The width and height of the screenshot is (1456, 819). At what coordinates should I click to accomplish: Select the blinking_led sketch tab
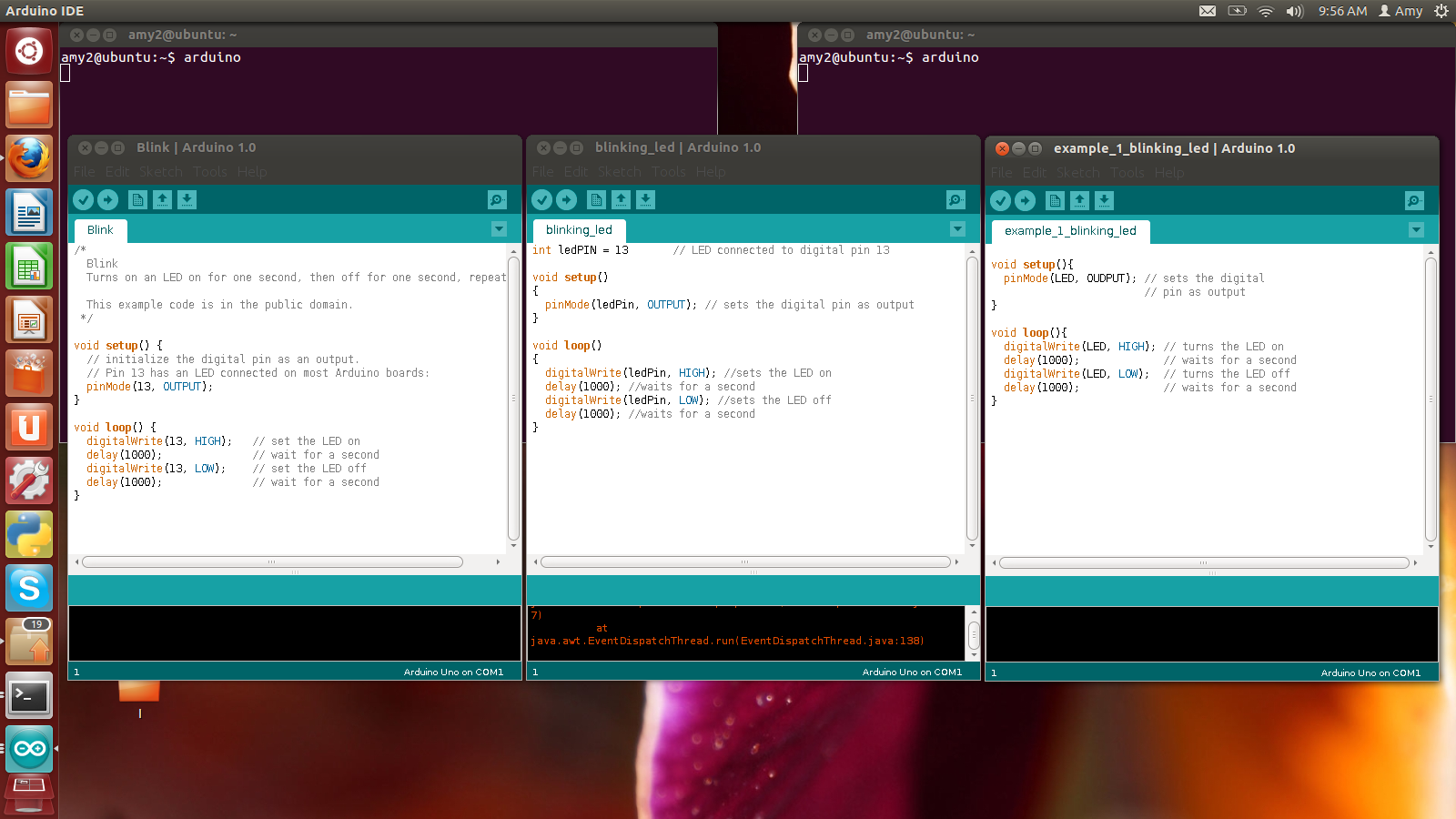(x=579, y=230)
